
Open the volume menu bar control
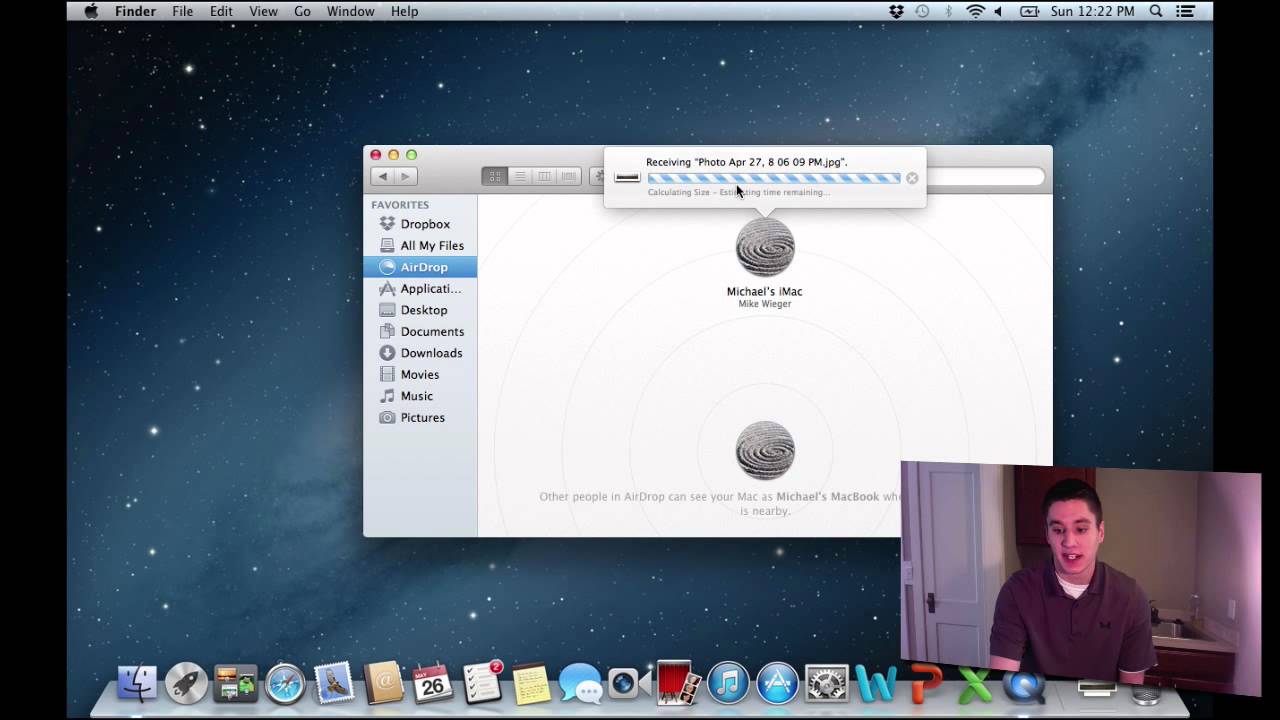998,11
